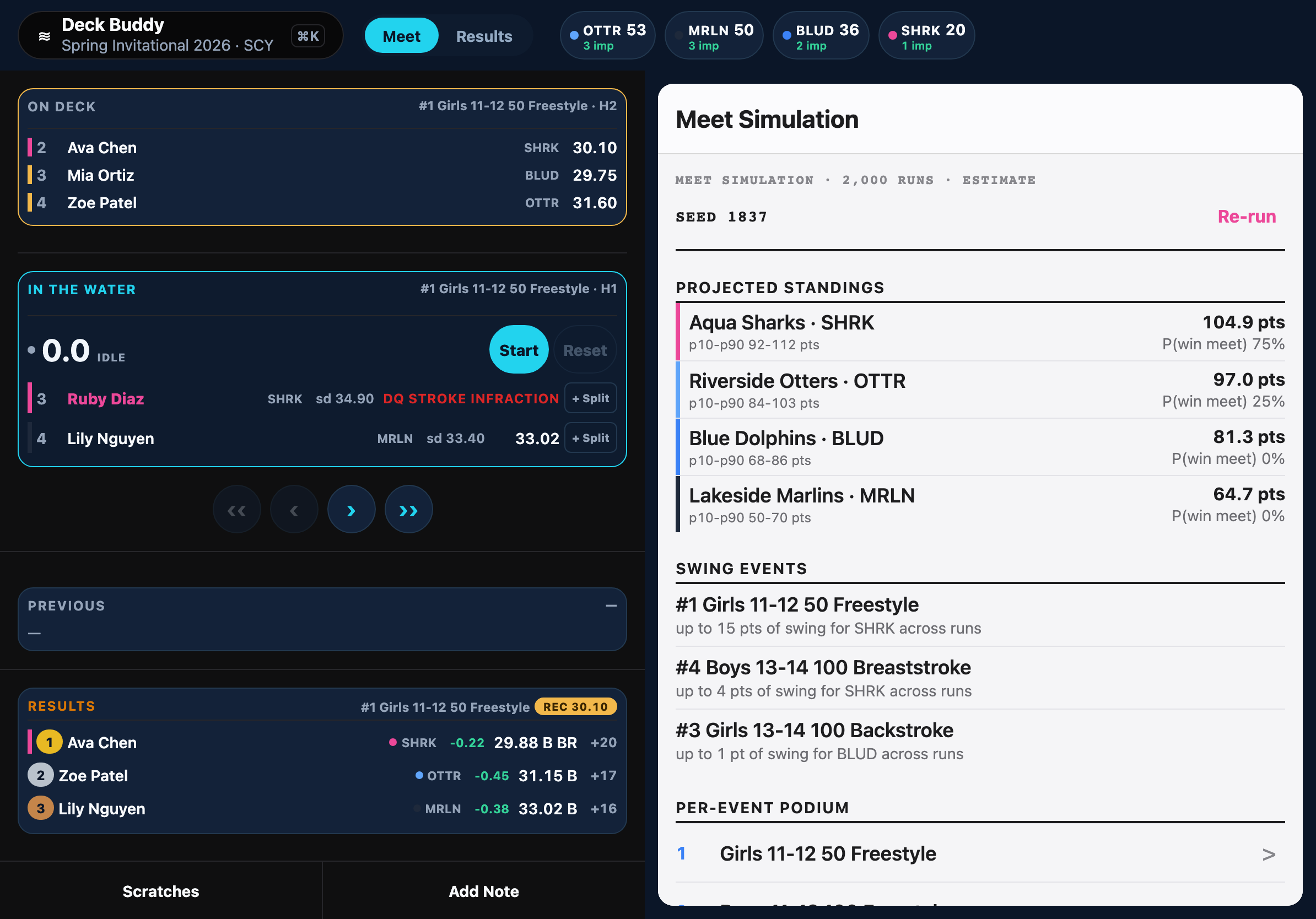Image resolution: width=1316 pixels, height=919 pixels.
Task: Go to previous heat with left chevron
Action: click(294, 509)
